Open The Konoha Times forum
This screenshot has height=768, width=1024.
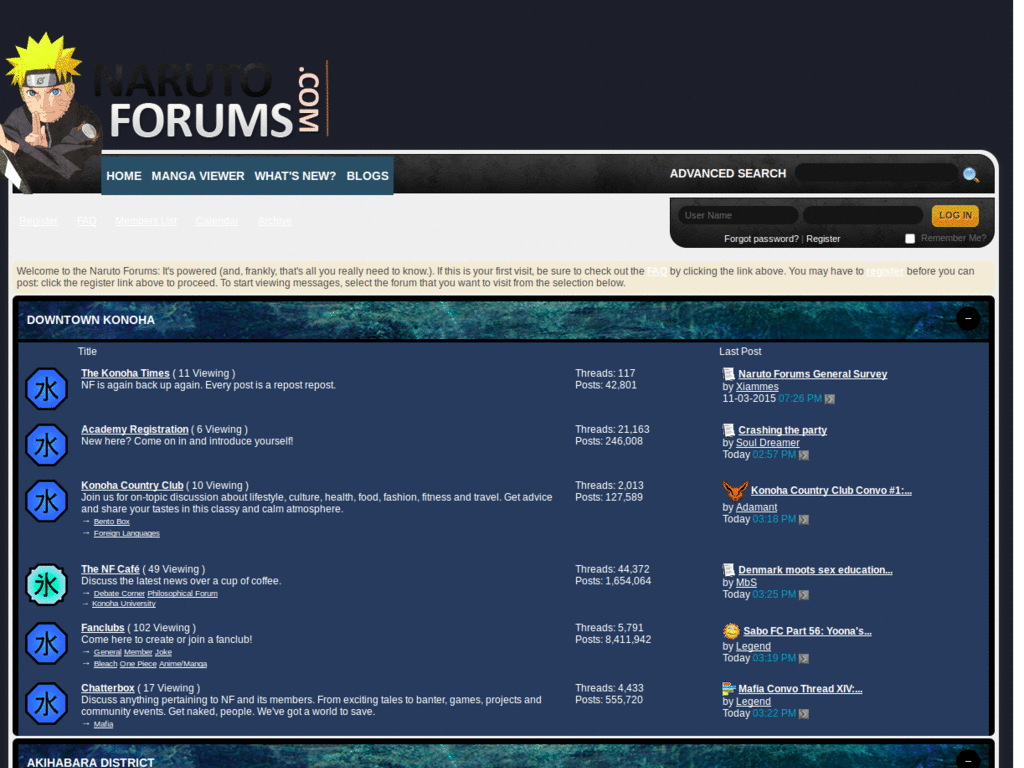point(125,374)
